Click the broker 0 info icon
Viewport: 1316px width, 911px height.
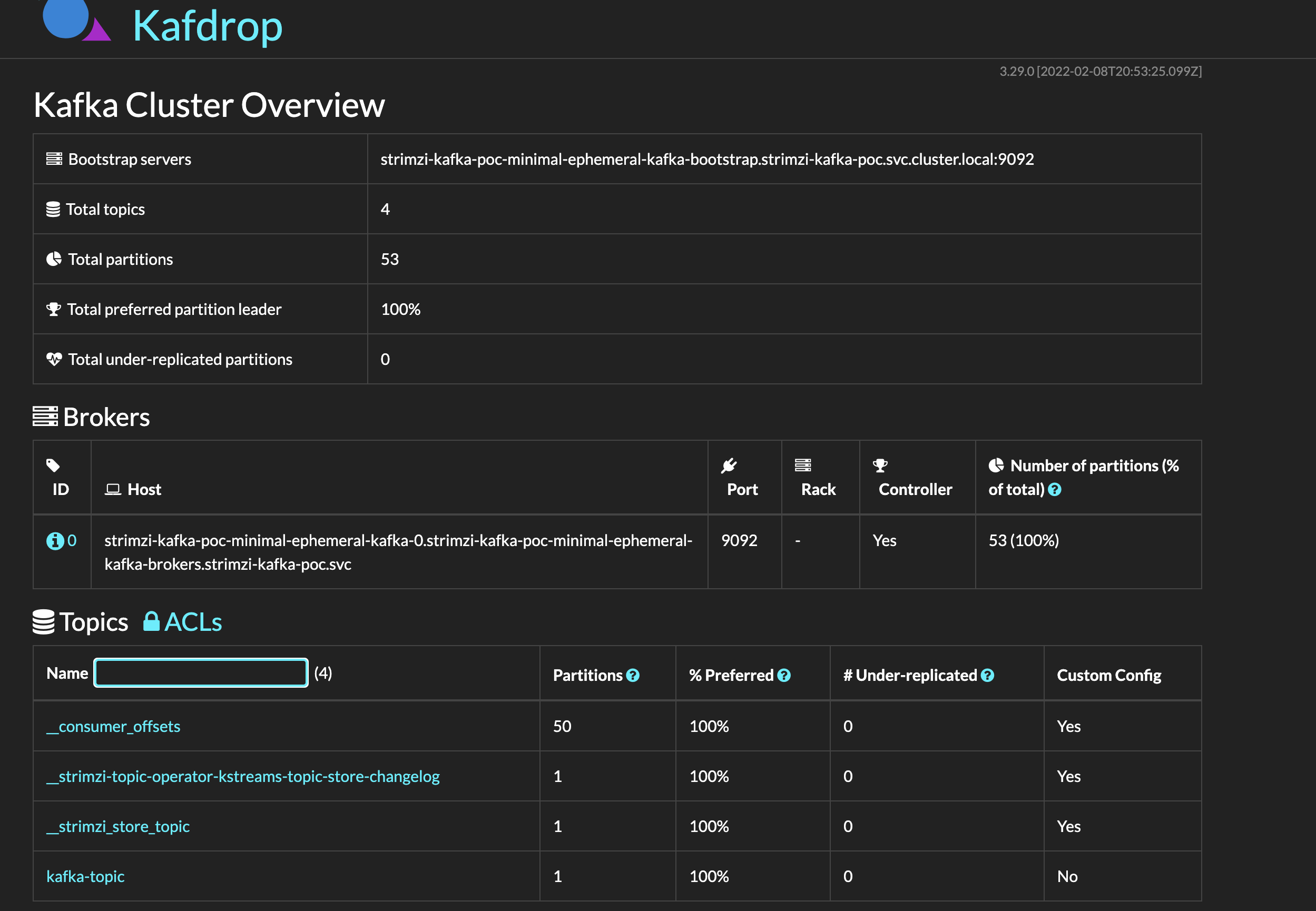[x=55, y=541]
